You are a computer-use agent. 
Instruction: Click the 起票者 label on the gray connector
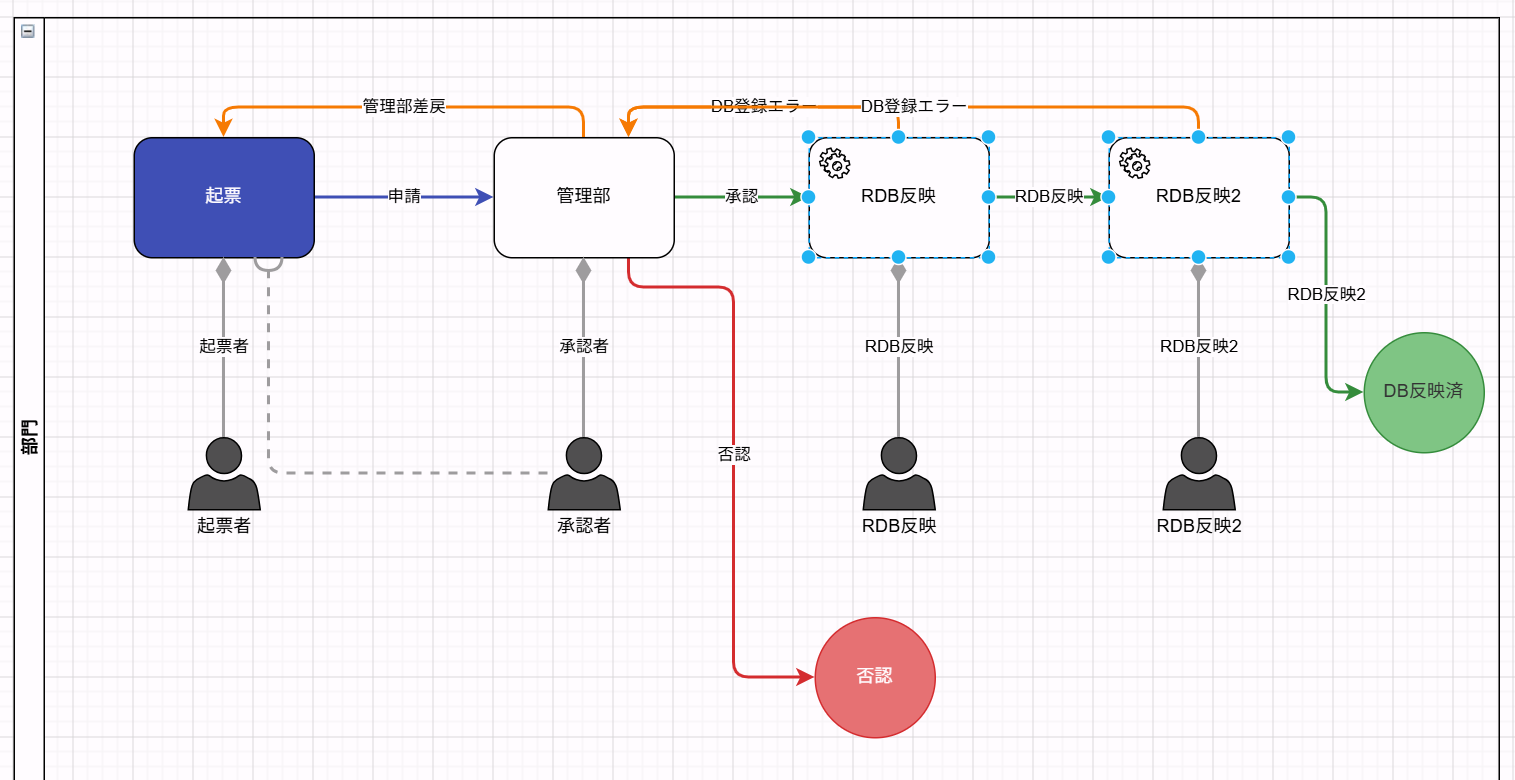[x=224, y=347]
